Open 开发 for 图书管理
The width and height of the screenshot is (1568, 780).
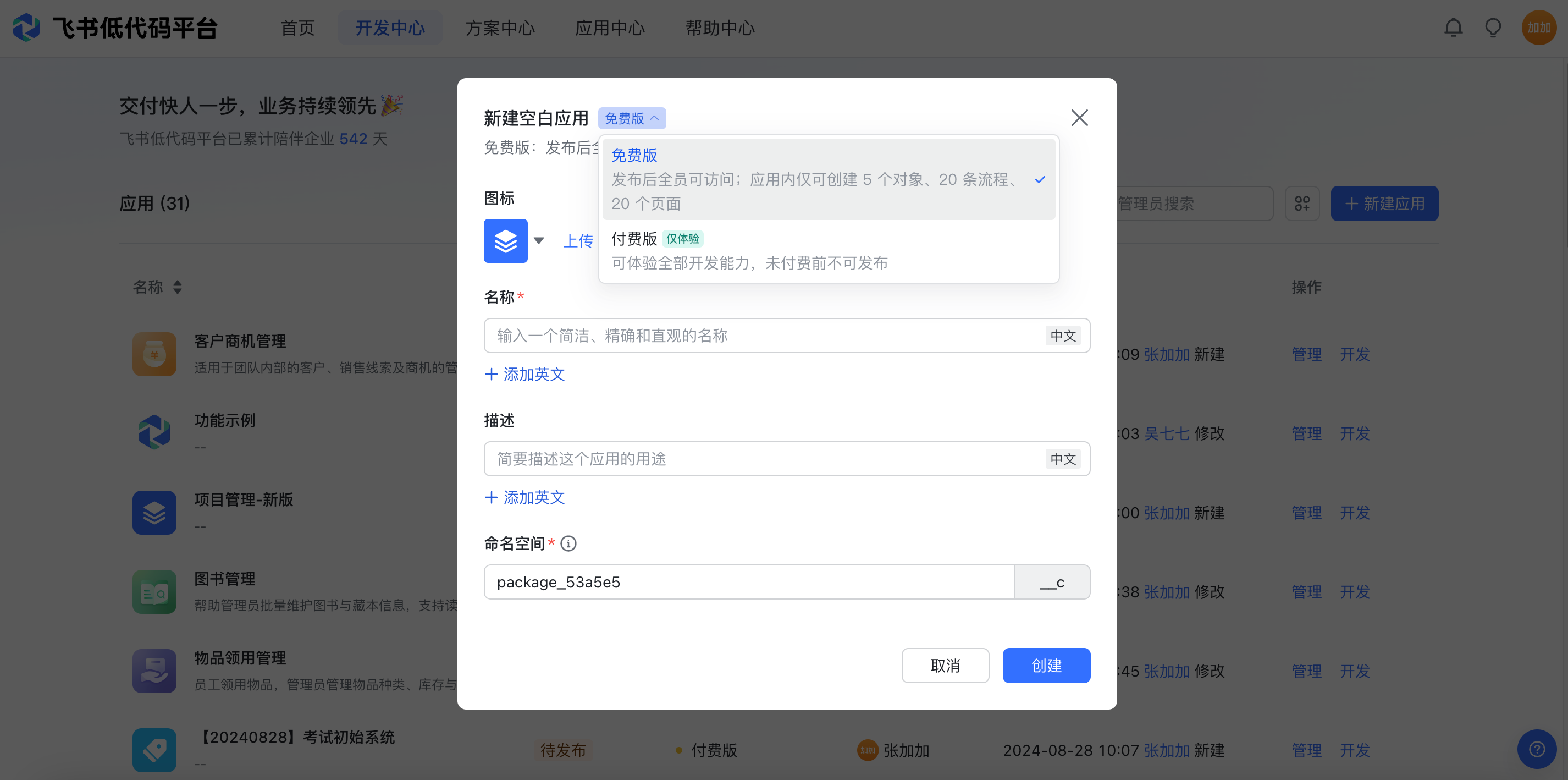[x=1354, y=592]
